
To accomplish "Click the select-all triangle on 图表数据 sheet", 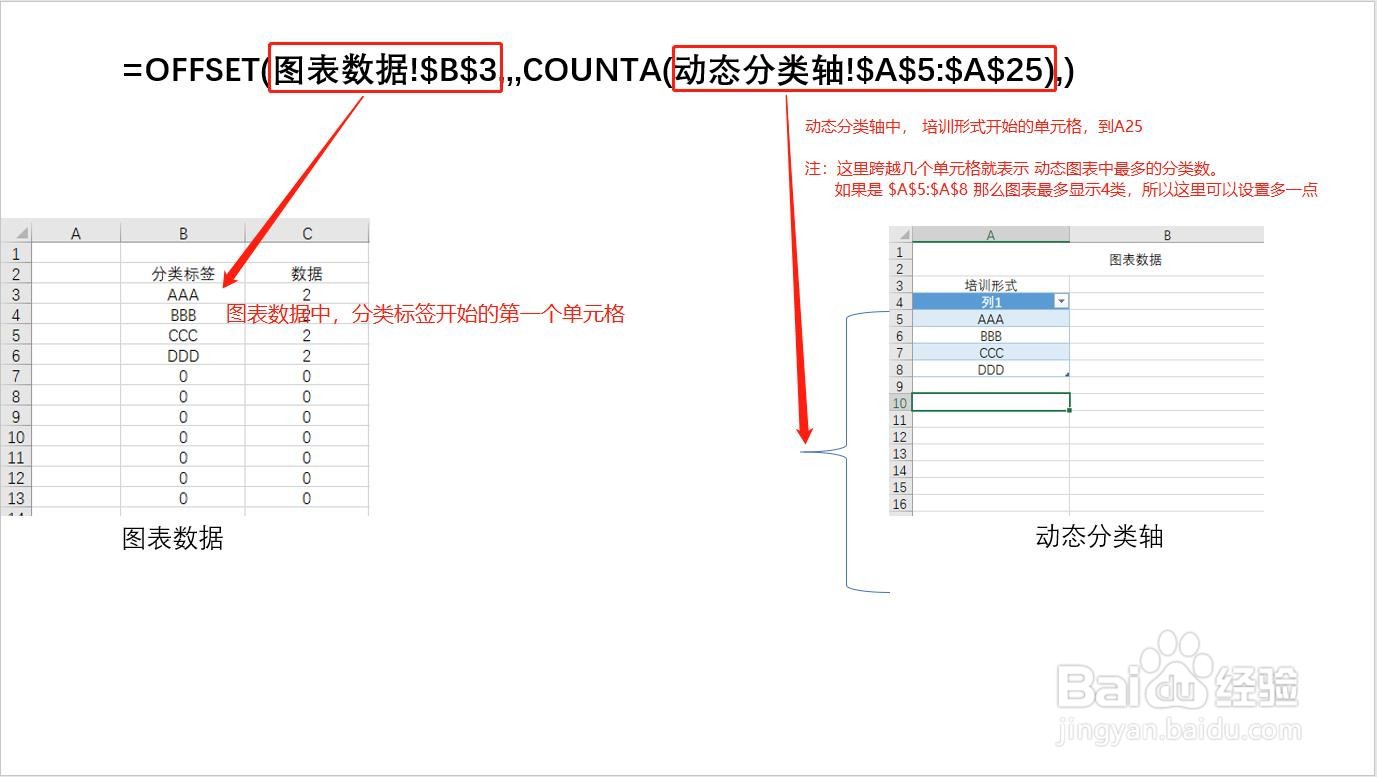I will pyautogui.click(x=21, y=231).
